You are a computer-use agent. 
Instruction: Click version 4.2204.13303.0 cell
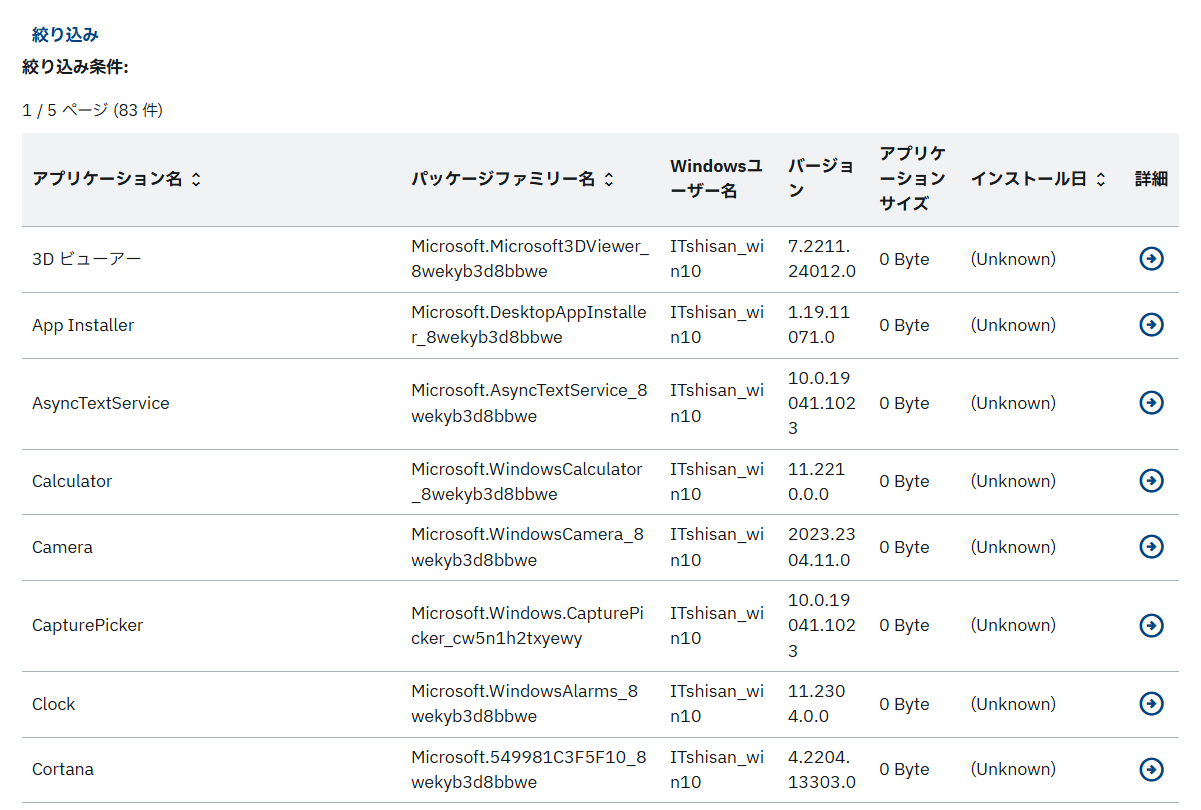point(822,769)
